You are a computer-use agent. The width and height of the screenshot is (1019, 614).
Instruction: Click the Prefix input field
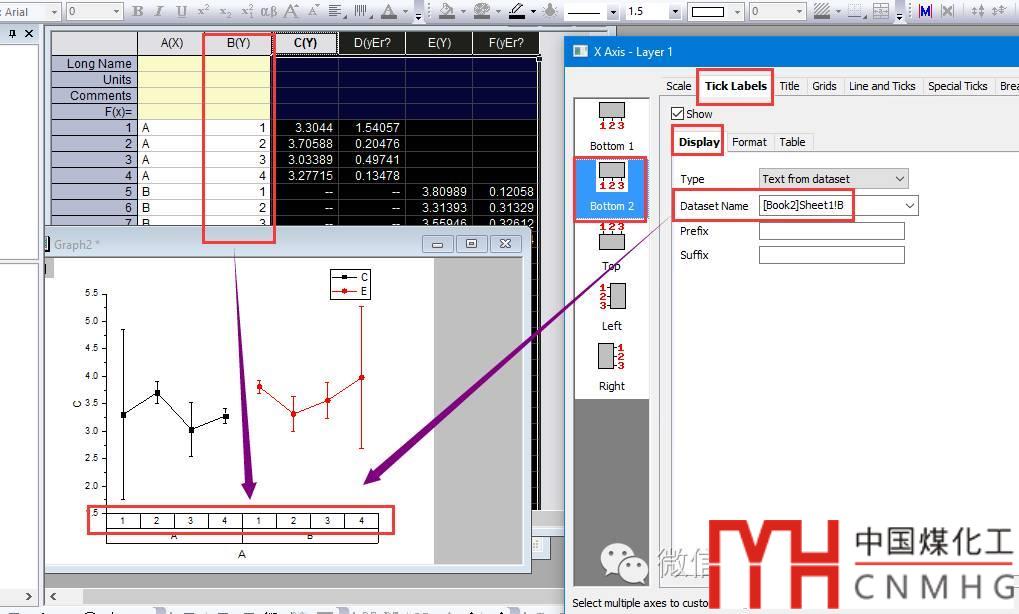point(831,231)
